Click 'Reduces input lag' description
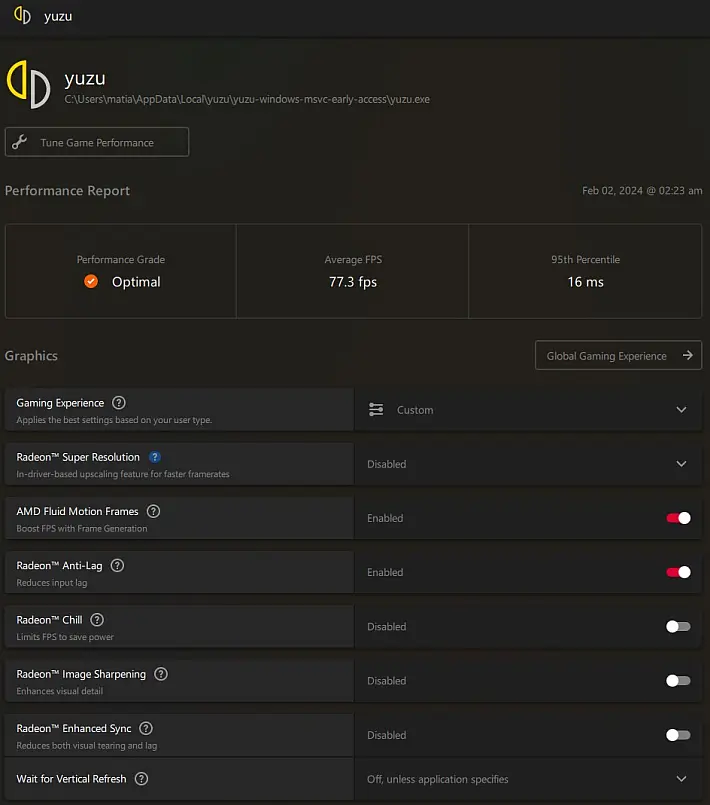The height and width of the screenshot is (805, 710). point(52,583)
